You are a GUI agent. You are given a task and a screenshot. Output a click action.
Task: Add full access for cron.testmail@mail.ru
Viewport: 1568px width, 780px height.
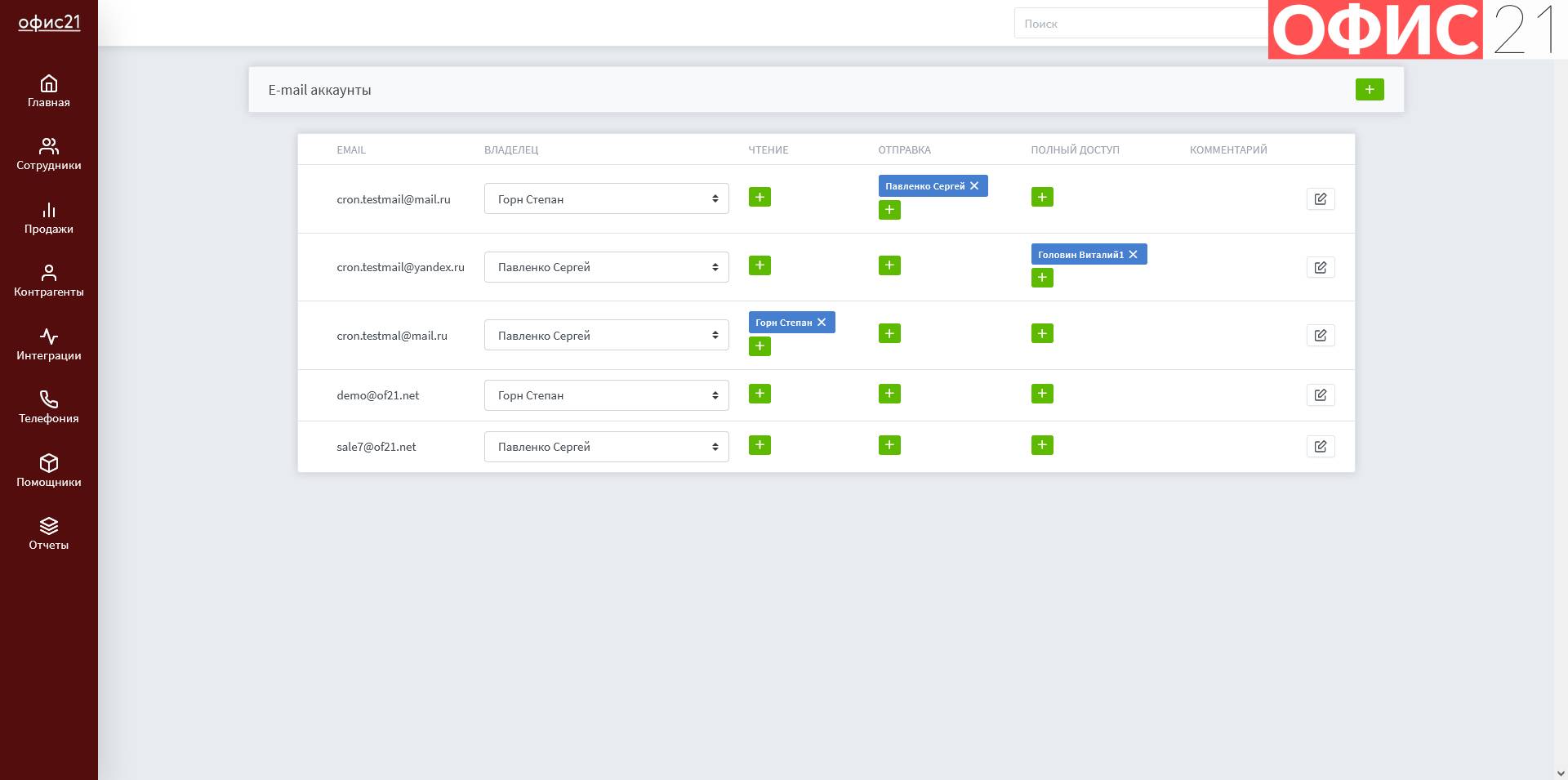coord(1042,197)
